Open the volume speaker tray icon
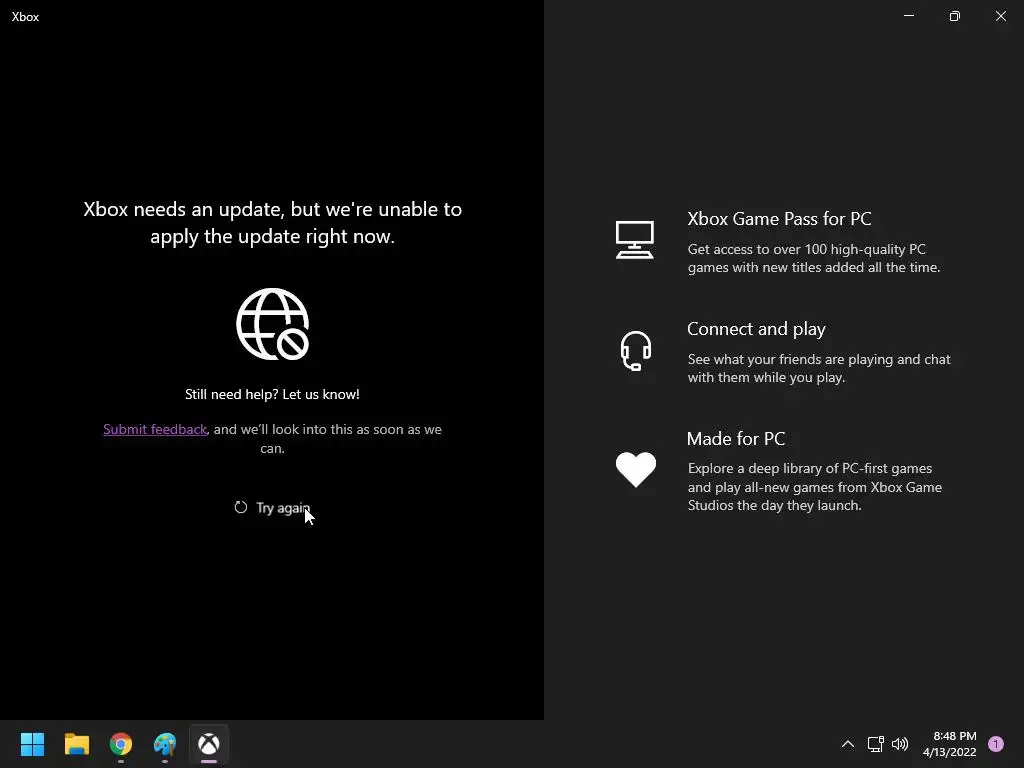Screen dimensions: 1024x768 click(x=900, y=744)
